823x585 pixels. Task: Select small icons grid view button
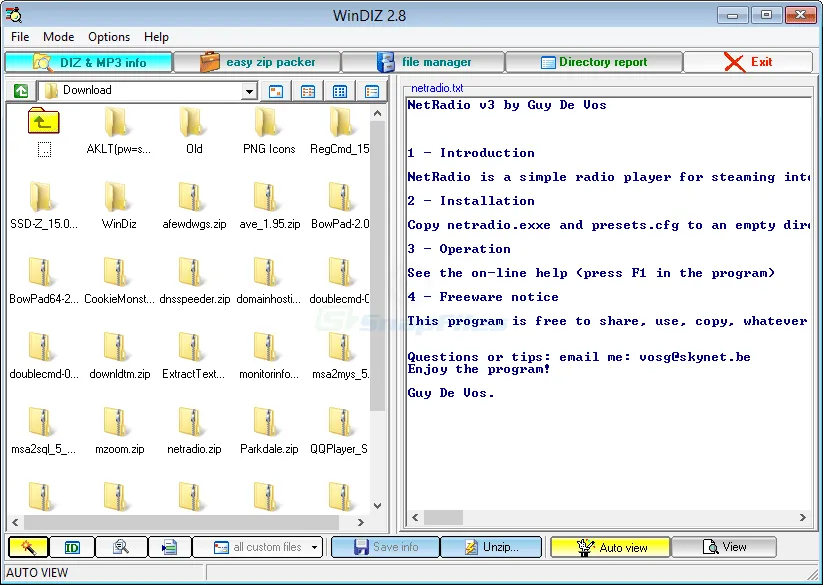(340, 91)
